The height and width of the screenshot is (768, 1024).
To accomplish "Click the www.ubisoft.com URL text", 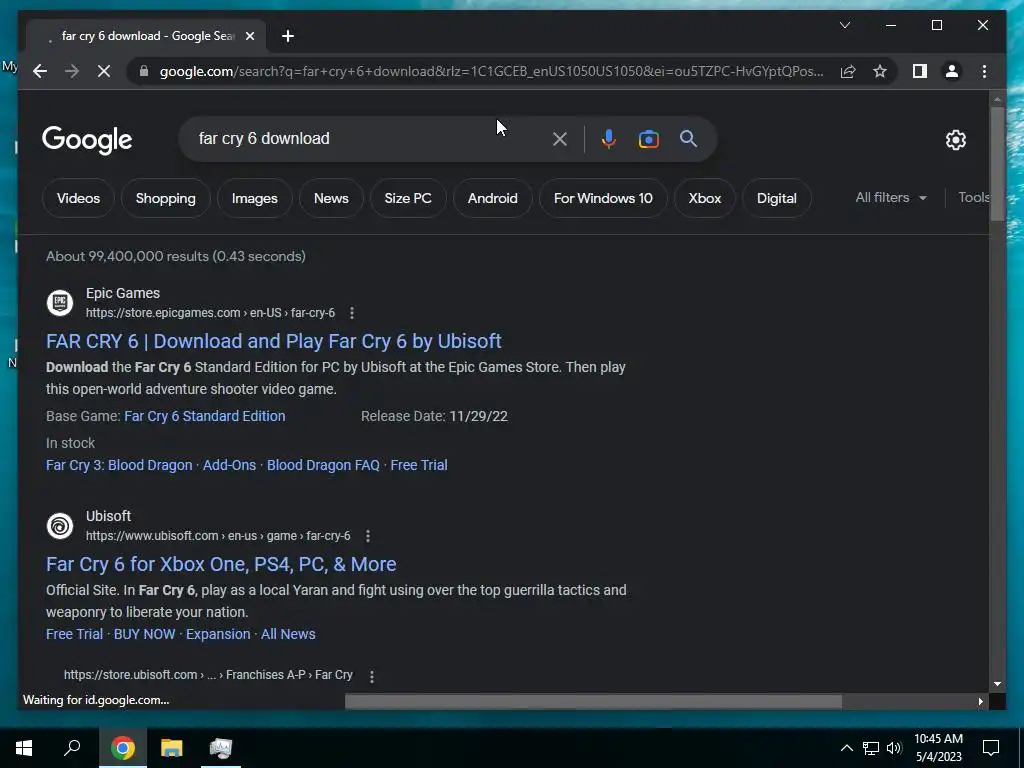I will pyautogui.click(x=218, y=536).
